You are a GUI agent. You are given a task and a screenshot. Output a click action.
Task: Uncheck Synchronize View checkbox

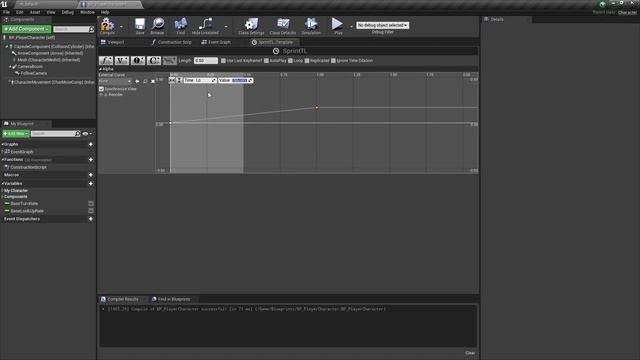(x=101, y=89)
